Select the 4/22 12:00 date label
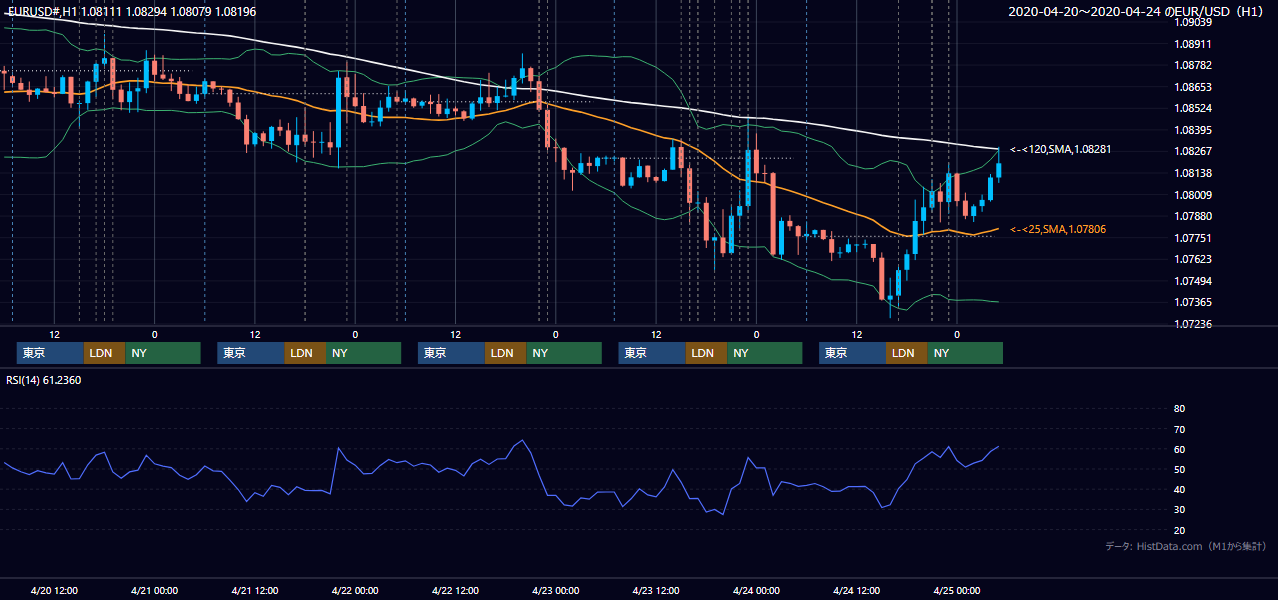Image resolution: width=1278 pixels, height=600 pixels. [x=455, y=590]
